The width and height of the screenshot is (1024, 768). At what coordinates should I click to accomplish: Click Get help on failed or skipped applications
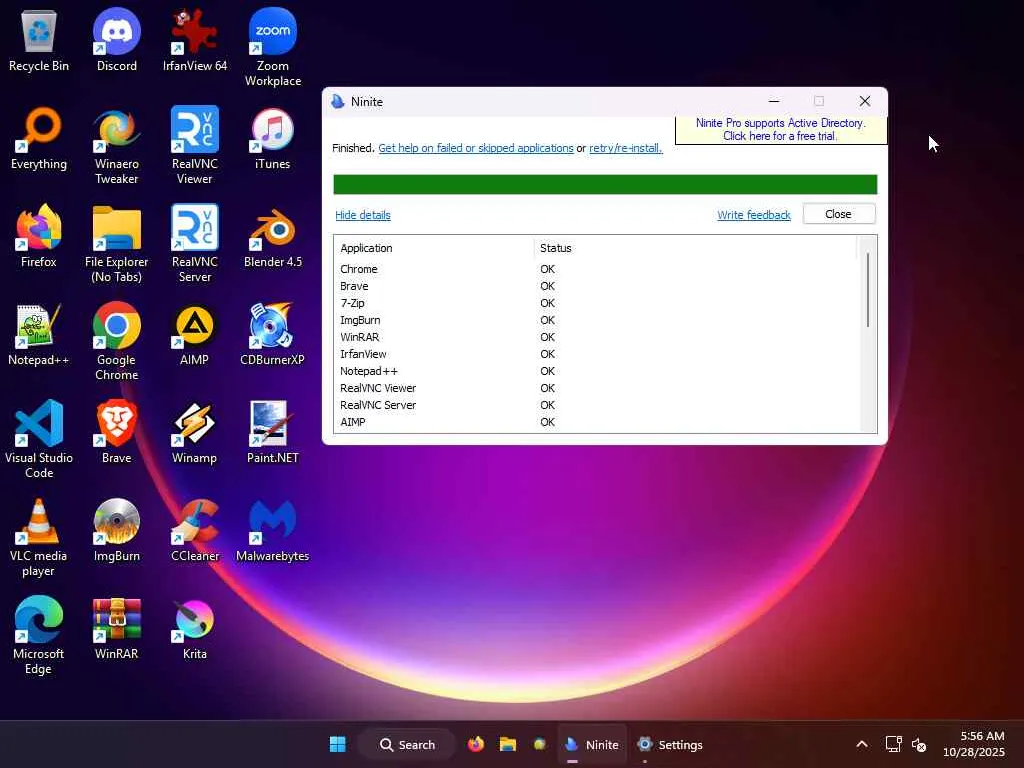coord(475,148)
